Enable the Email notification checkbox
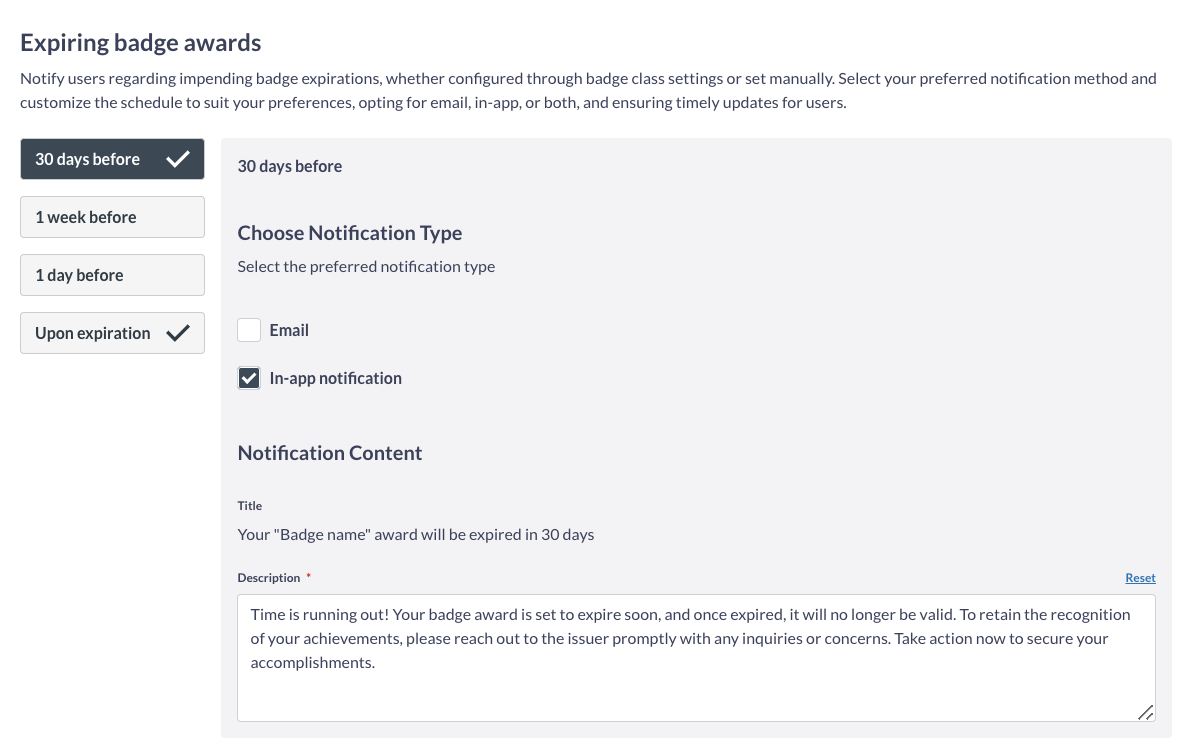This screenshot has width=1190, height=750. coord(249,330)
